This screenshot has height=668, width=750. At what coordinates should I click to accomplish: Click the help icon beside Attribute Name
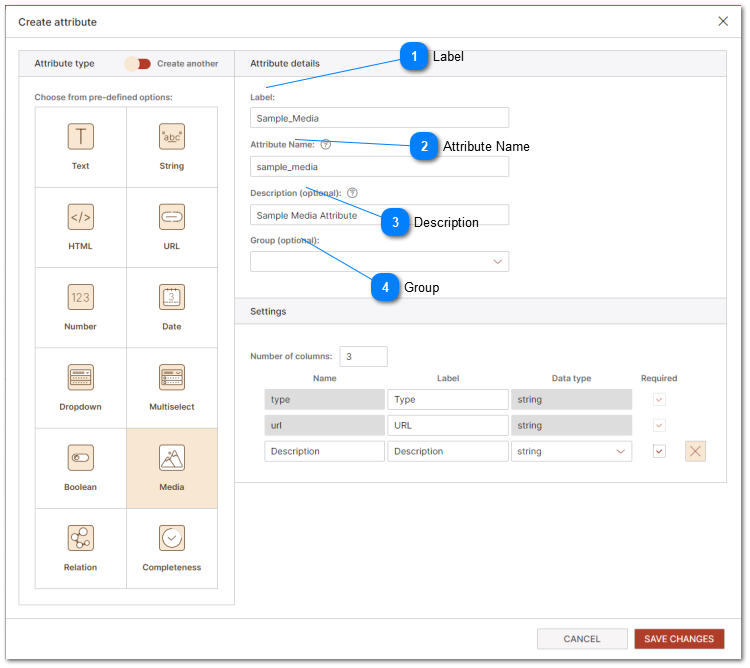tap(326, 145)
